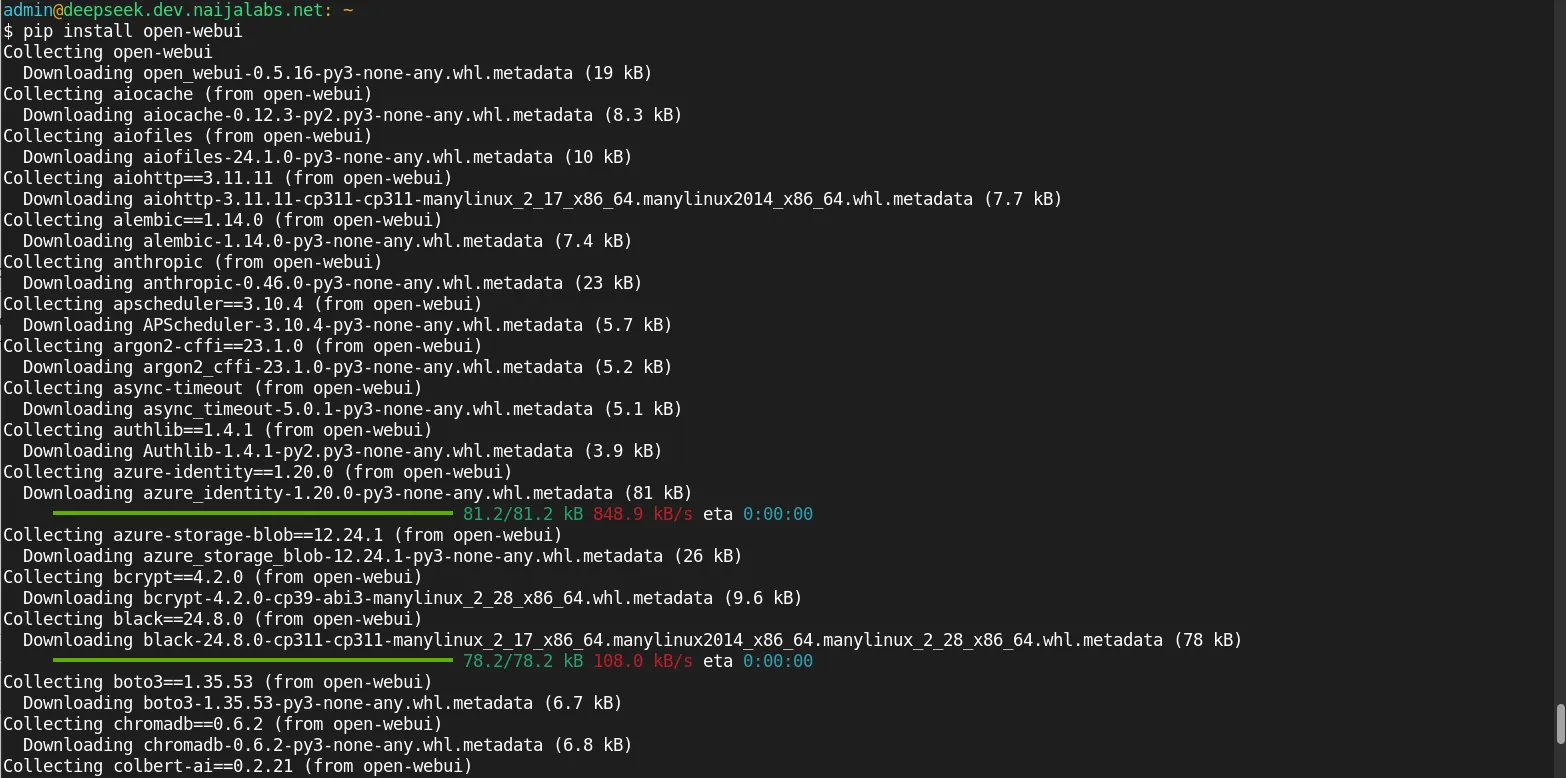Screen dimensions: 1566x778
Task: Click 'Collecting argon2-cffi==23.1.0' line
Action: (x=243, y=346)
